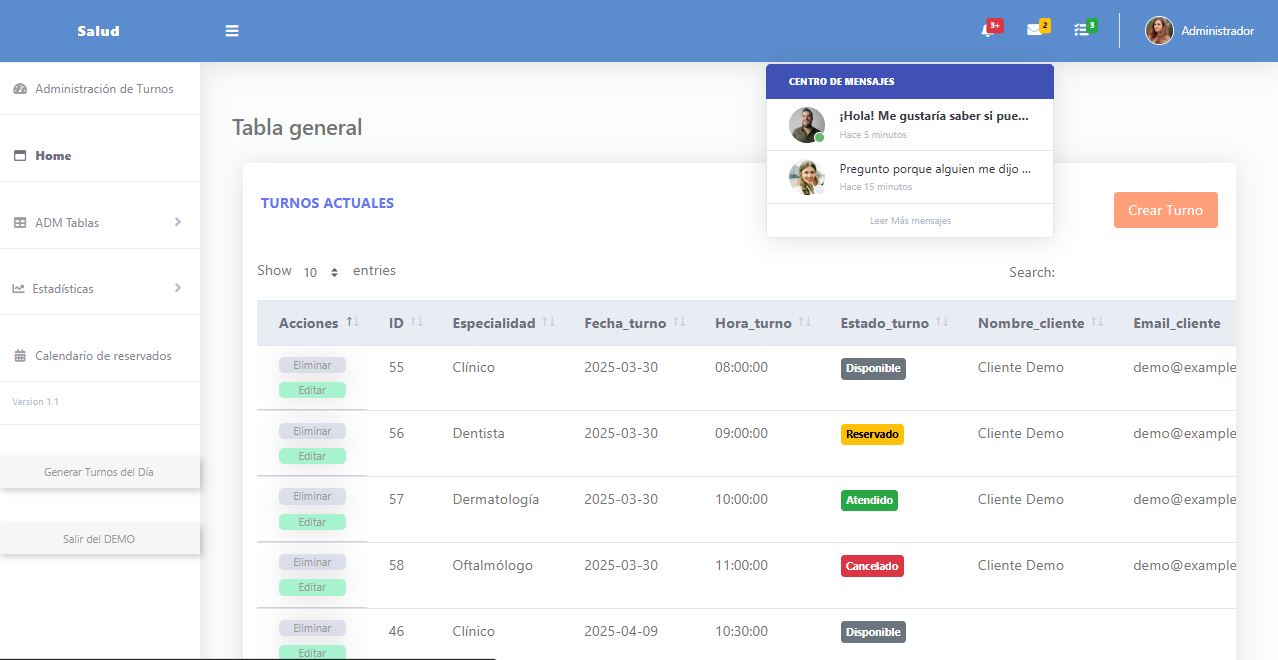
Task: Click the Estadísticas chart icon
Action: (x=19, y=289)
